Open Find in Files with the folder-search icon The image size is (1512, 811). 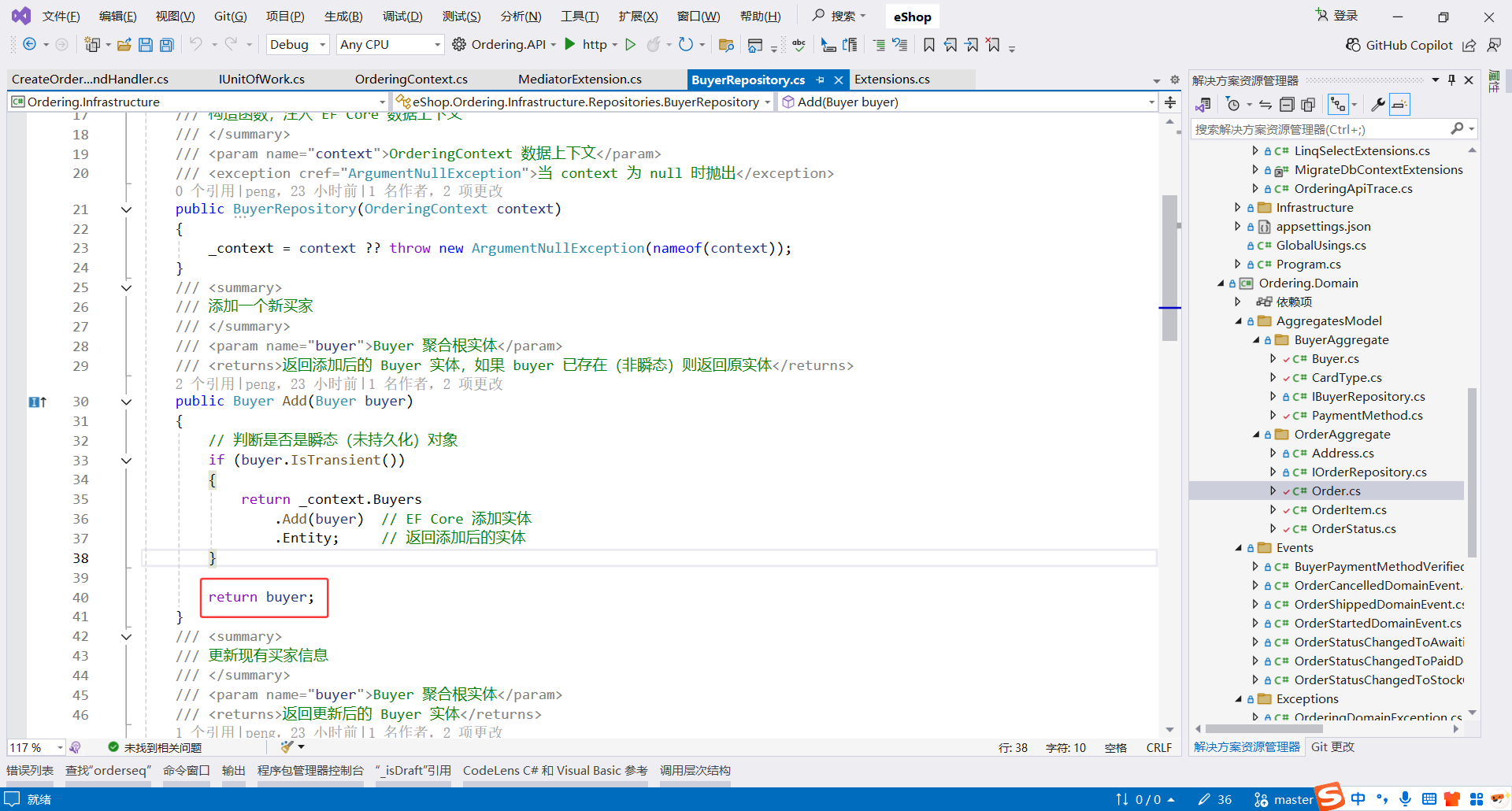pyautogui.click(x=726, y=44)
